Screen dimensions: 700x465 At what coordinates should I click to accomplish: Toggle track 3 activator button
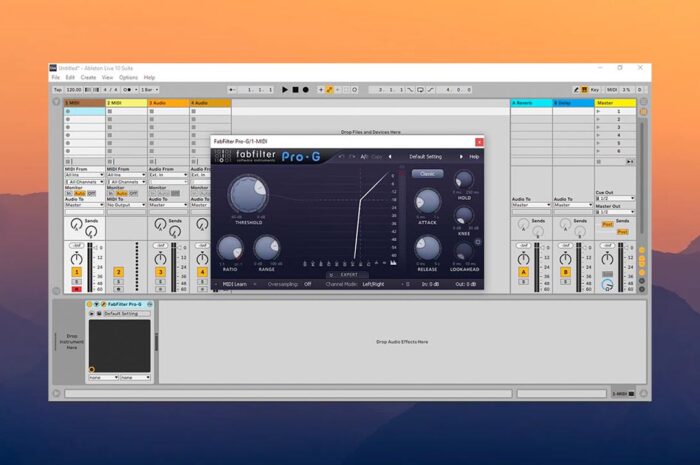(x=160, y=272)
